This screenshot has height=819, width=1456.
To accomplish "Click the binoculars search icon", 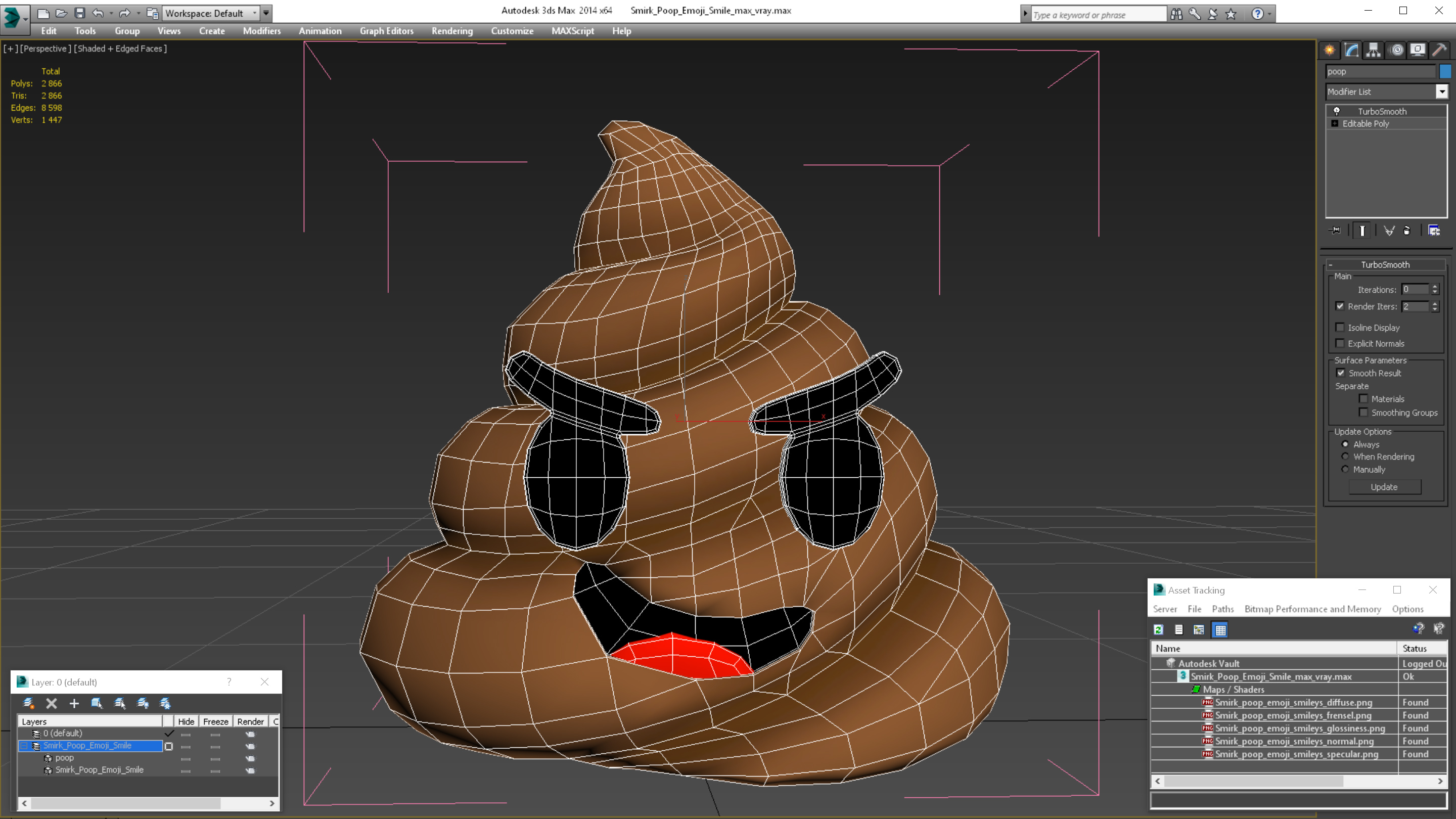I will 1177,14.
